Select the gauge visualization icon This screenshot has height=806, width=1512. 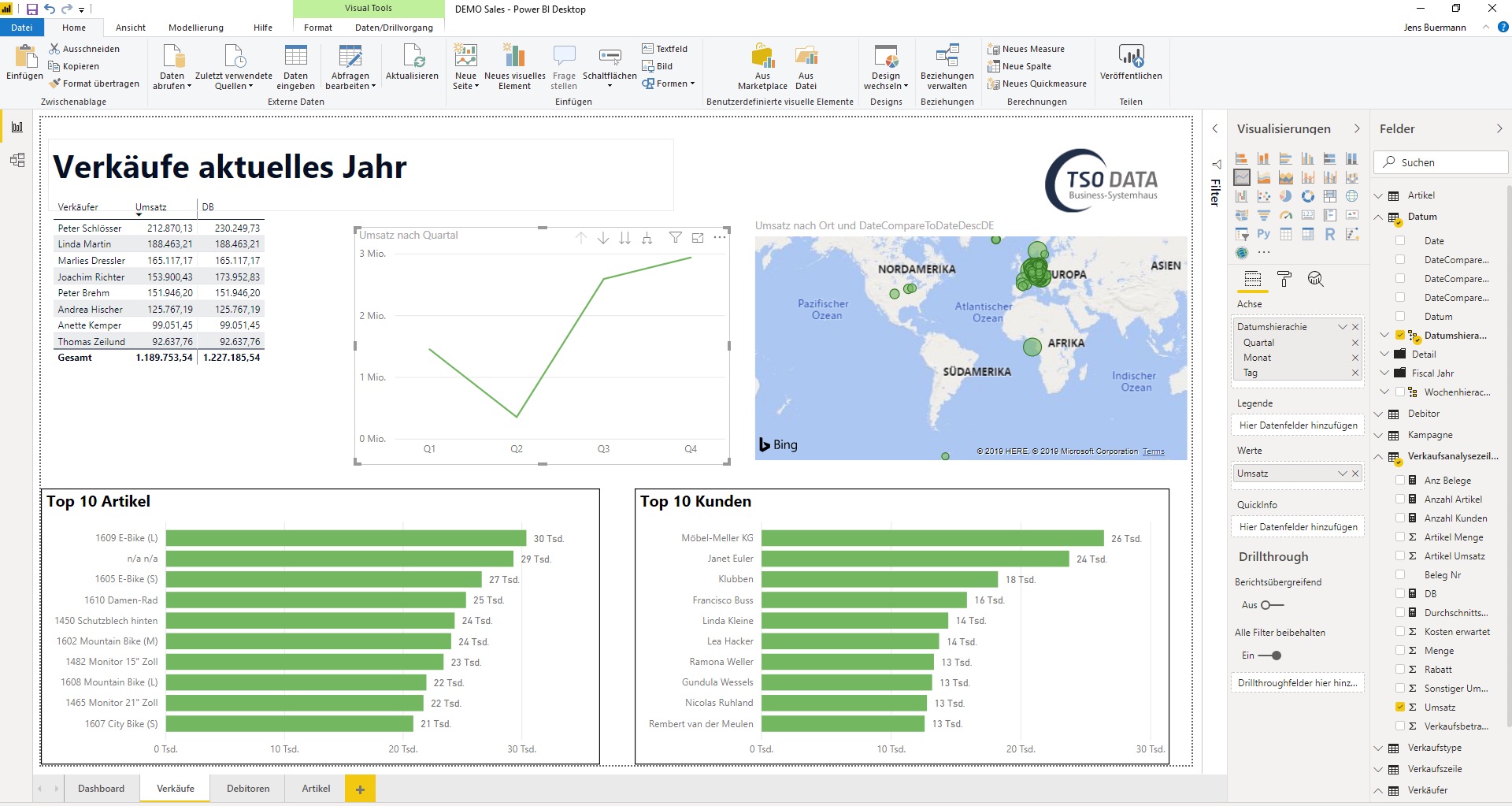(x=1286, y=215)
